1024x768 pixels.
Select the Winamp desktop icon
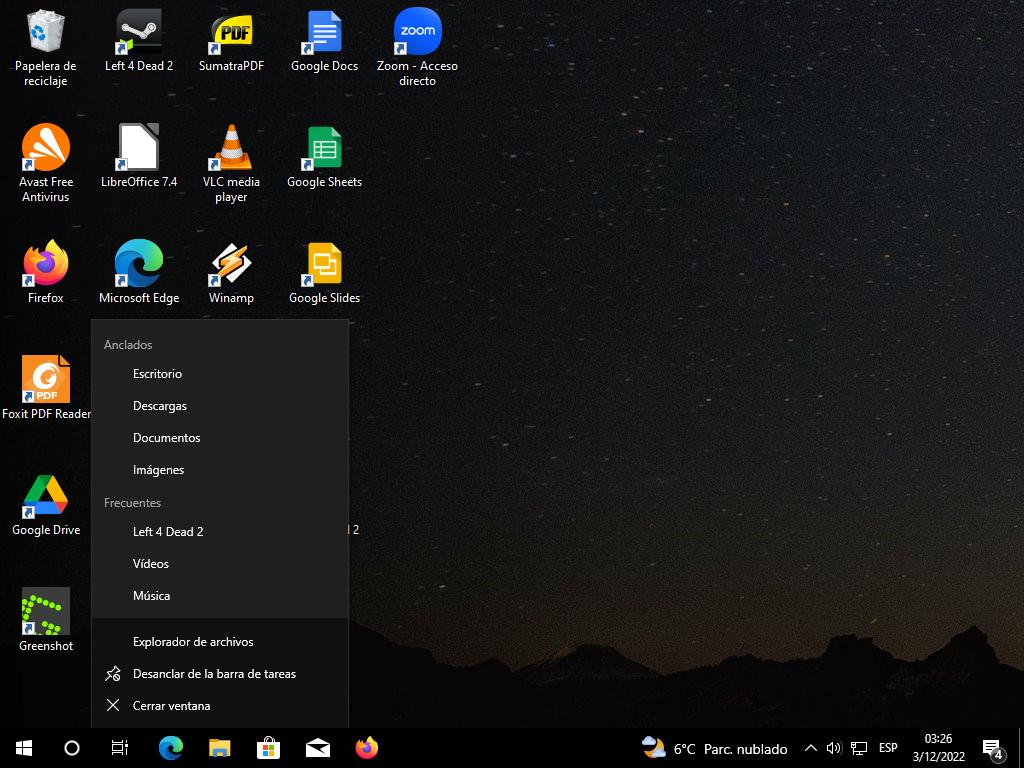pyautogui.click(x=231, y=266)
